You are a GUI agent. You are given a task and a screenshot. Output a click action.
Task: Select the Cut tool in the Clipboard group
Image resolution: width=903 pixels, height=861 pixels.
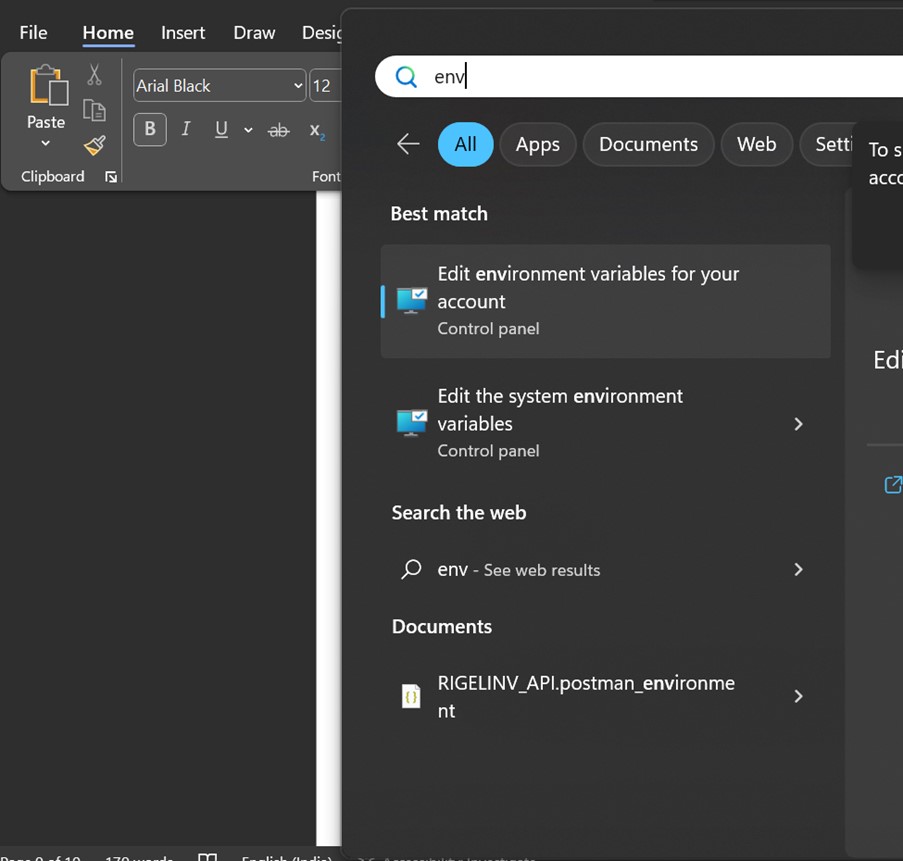point(96,75)
